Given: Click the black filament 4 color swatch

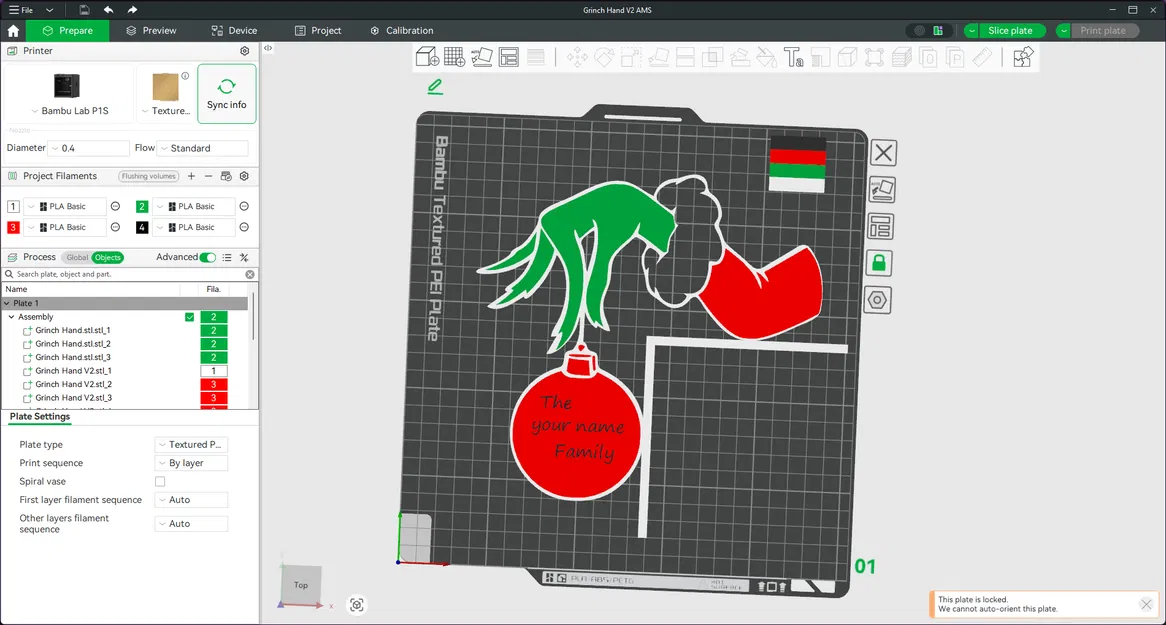Looking at the screenshot, I should coord(142,228).
